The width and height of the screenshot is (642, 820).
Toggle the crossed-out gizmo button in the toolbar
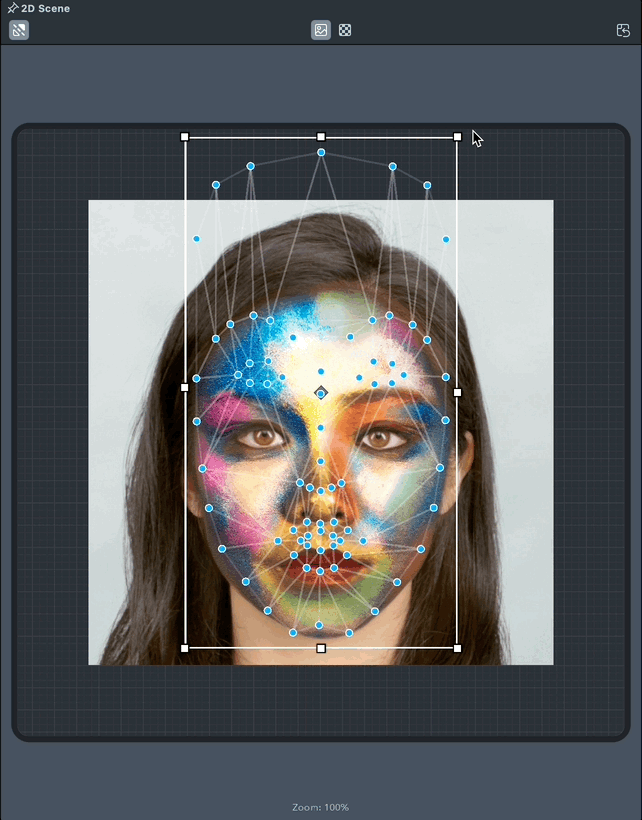(x=19, y=30)
